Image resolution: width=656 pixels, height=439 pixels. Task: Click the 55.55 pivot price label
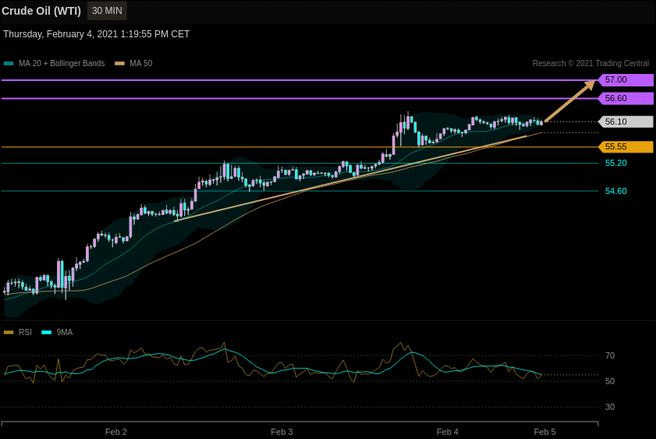(625, 147)
